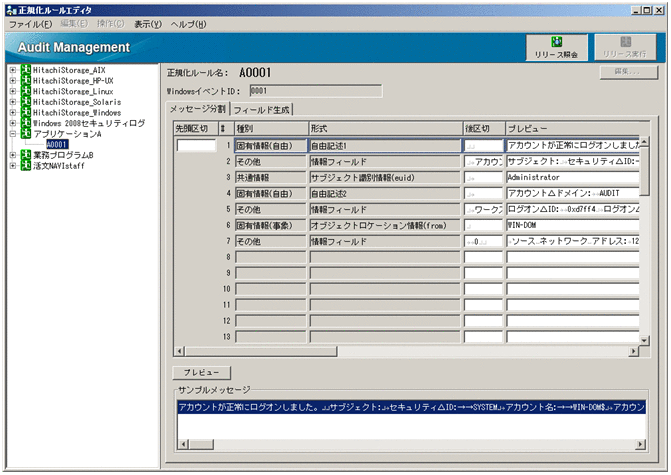Switch to the フィールド生成 tab

[x=263, y=110]
